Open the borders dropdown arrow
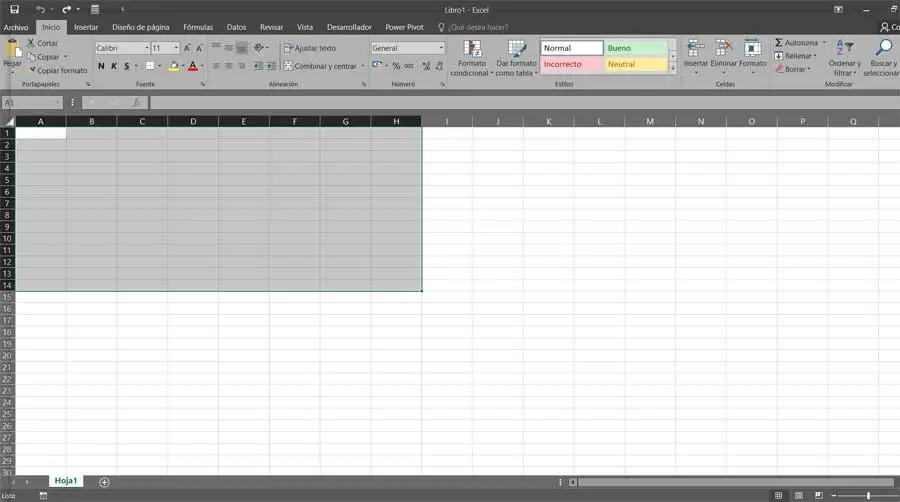 point(160,66)
